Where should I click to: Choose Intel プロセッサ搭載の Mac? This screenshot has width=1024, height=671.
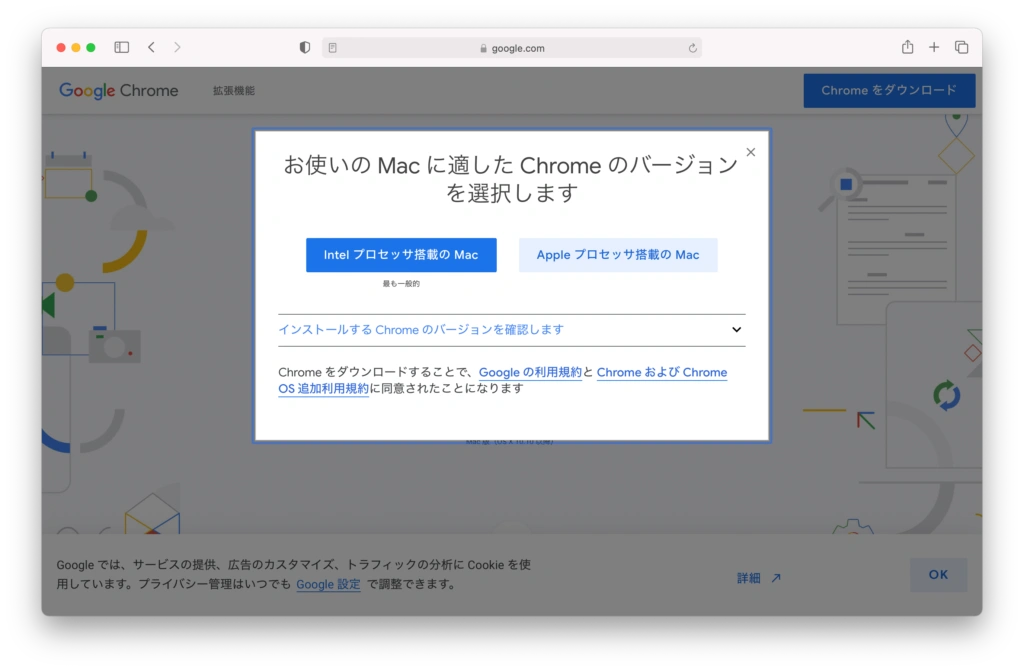pos(401,255)
